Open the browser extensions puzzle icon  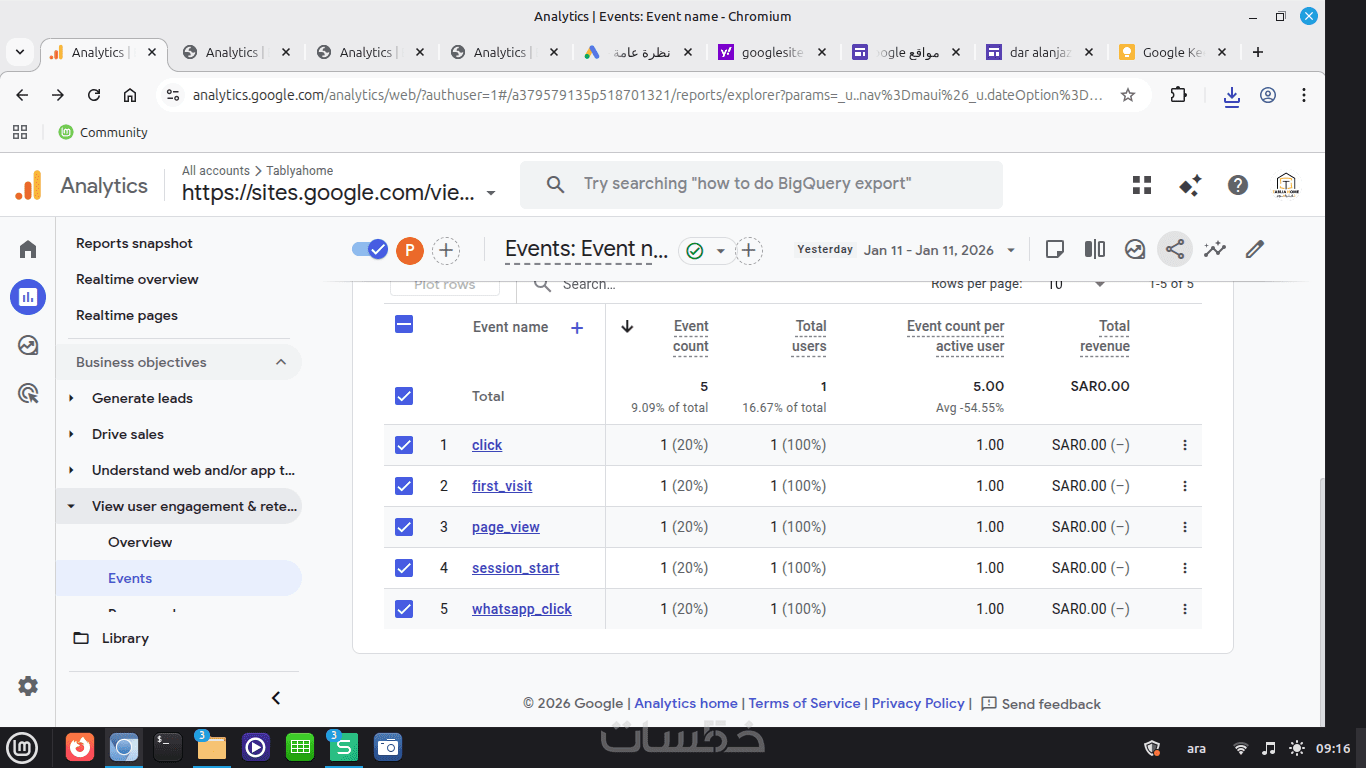pos(1179,95)
